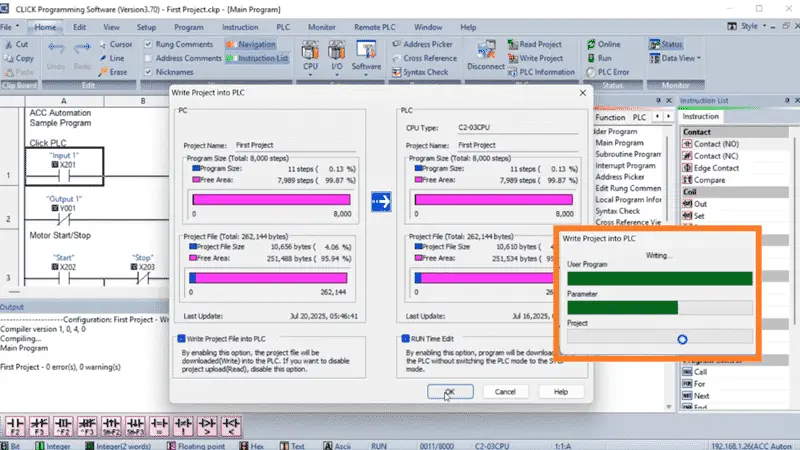
Task: Open the CPU setup icon
Action: (310, 51)
